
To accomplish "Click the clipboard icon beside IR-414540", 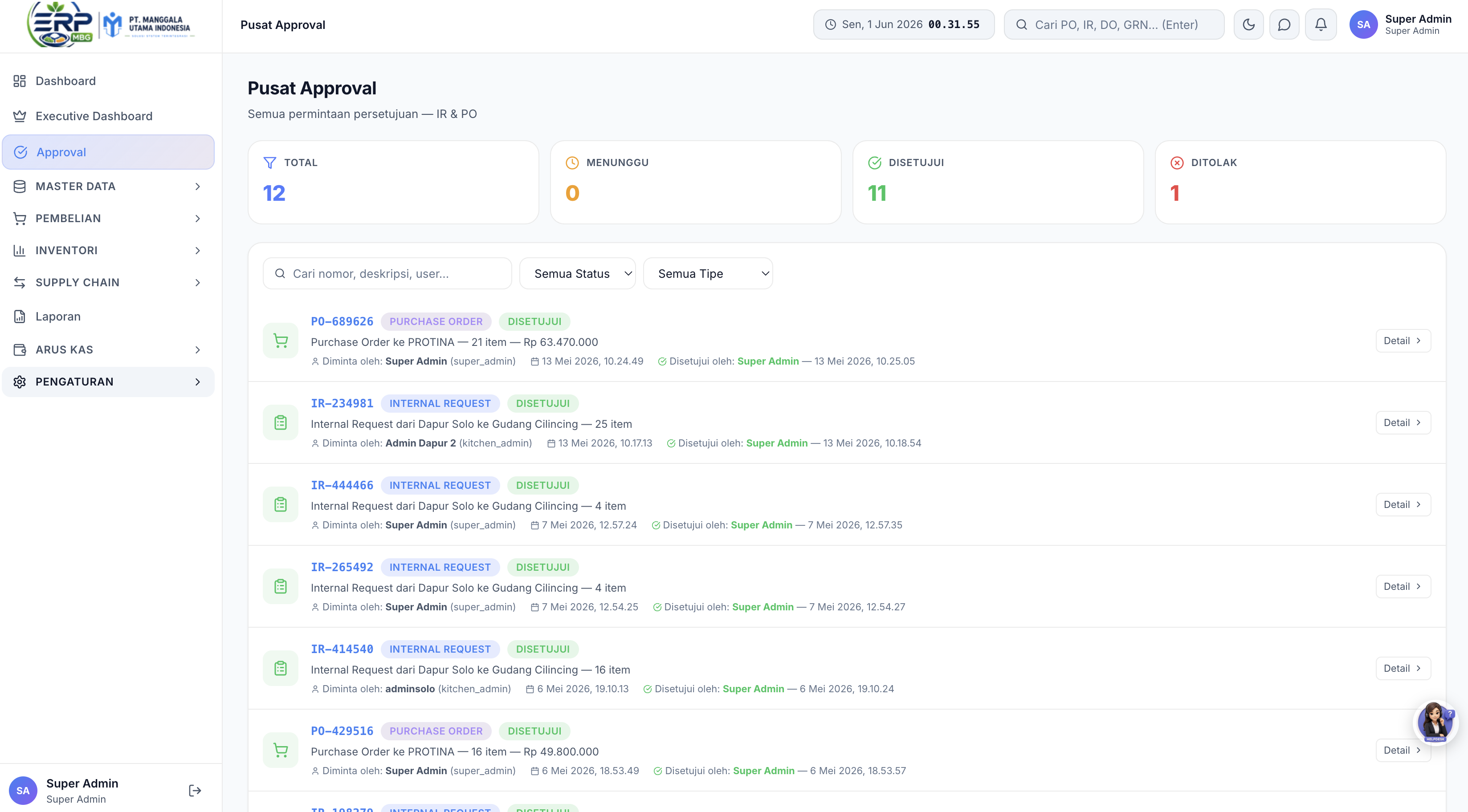I will [x=281, y=669].
